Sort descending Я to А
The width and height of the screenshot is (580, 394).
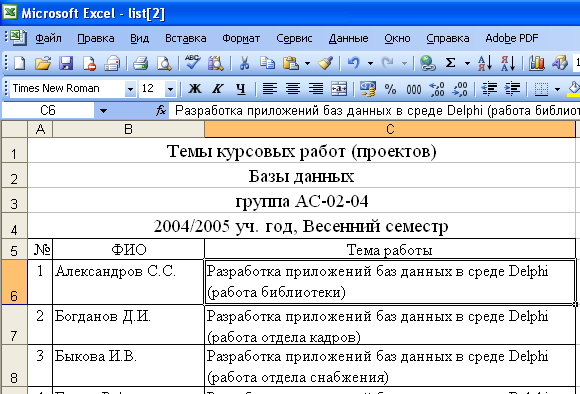point(508,63)
